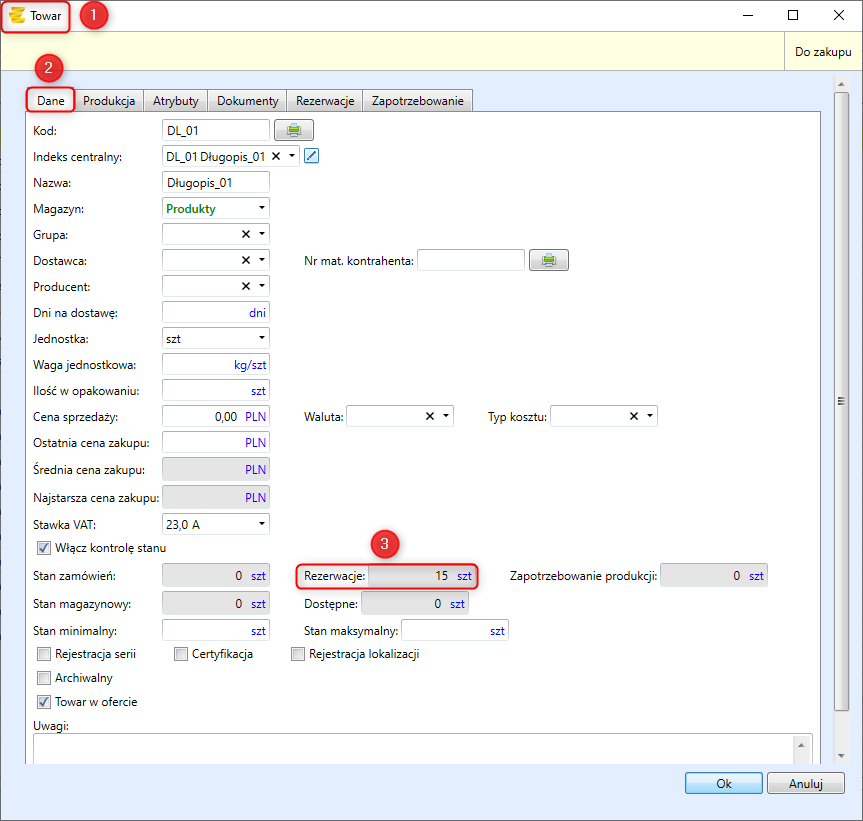Clear the Producent selection with X icon
The height and width of the screenshot is (821, 863).
pyautogui.click(x=245, y=286)
